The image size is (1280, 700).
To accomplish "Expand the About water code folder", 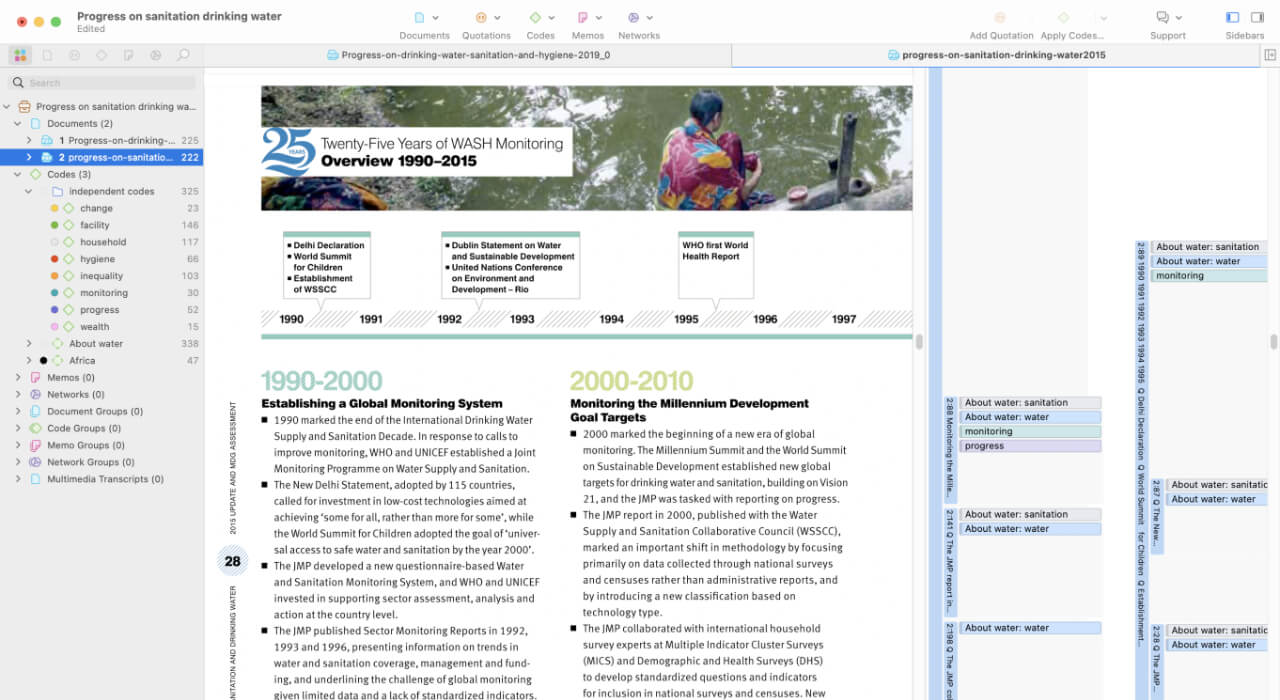I will tap(29, 344).
